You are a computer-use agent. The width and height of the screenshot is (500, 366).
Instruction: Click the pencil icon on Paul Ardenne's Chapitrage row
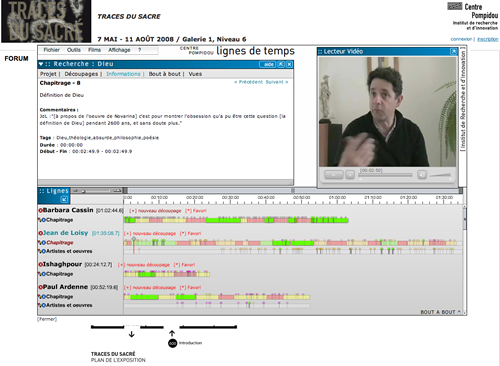[x=39, y=297]
